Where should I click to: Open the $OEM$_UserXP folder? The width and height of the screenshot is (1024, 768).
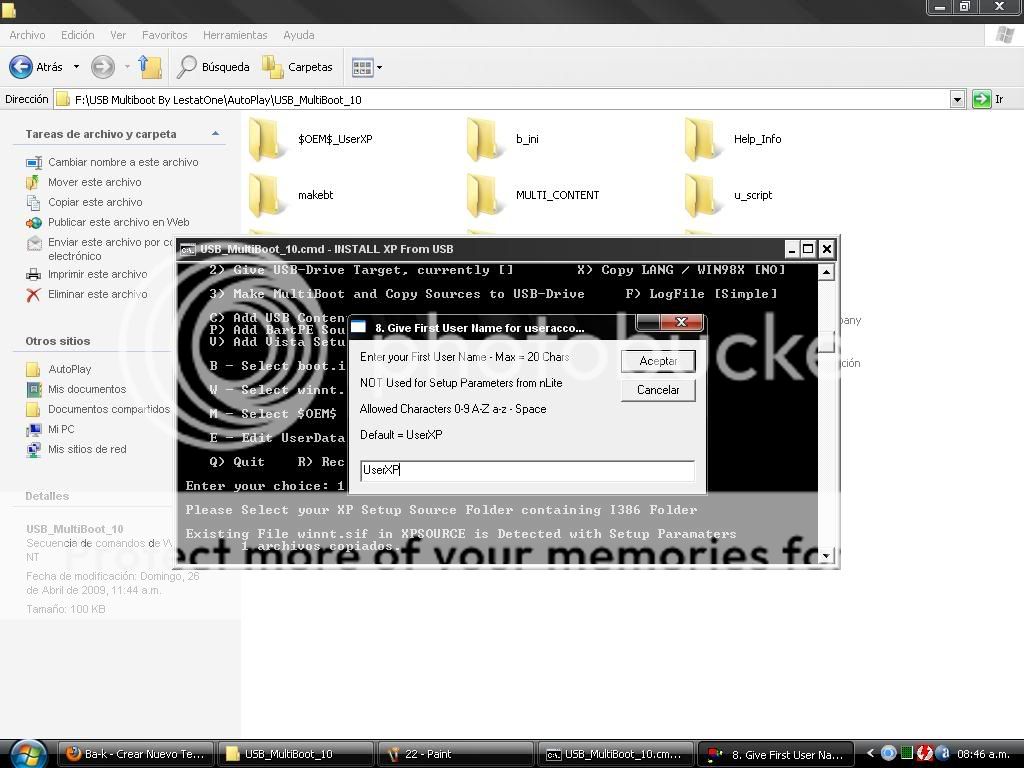point(268,139)
